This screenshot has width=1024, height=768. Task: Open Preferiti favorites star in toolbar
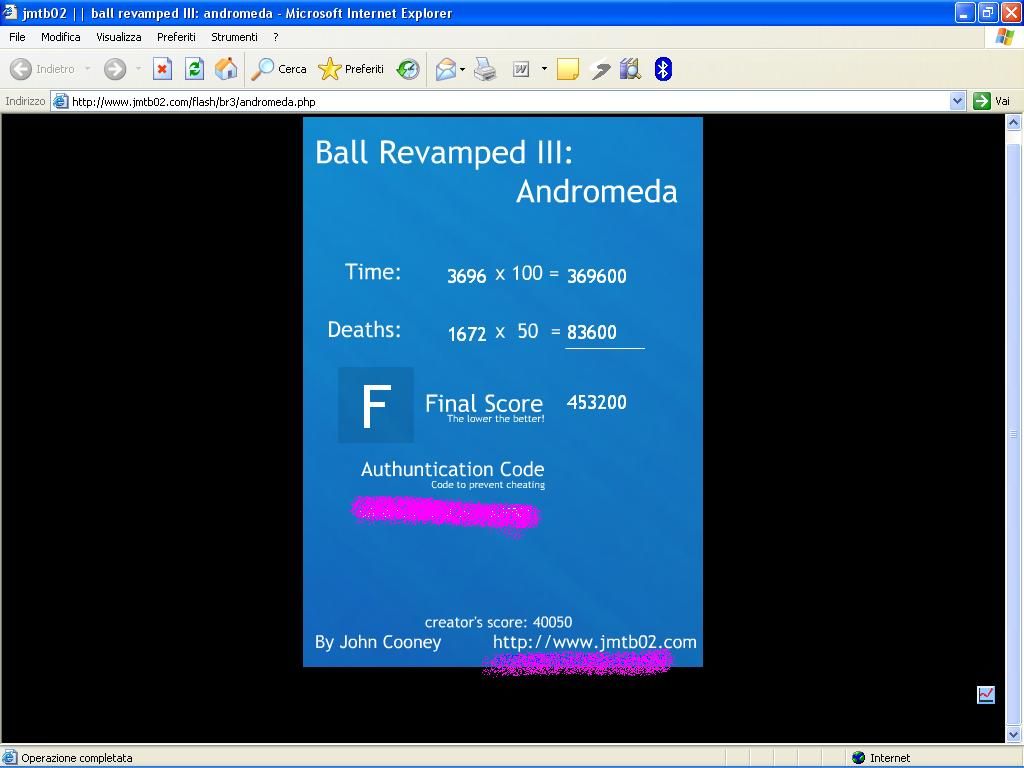point(351,69)
